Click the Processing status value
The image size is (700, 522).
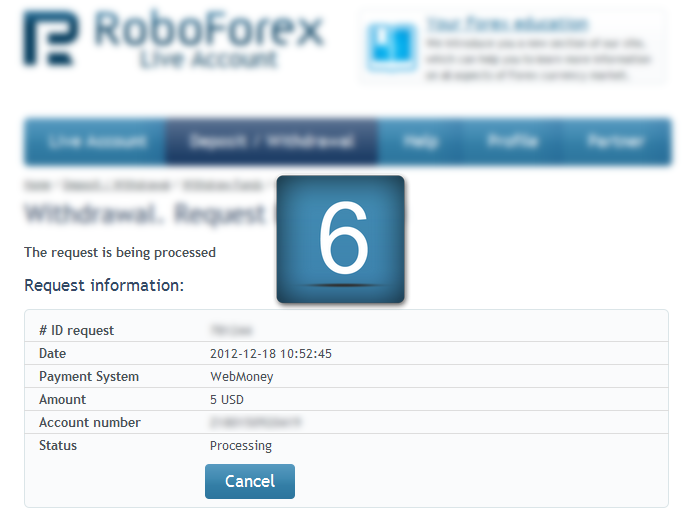point(241,446)
